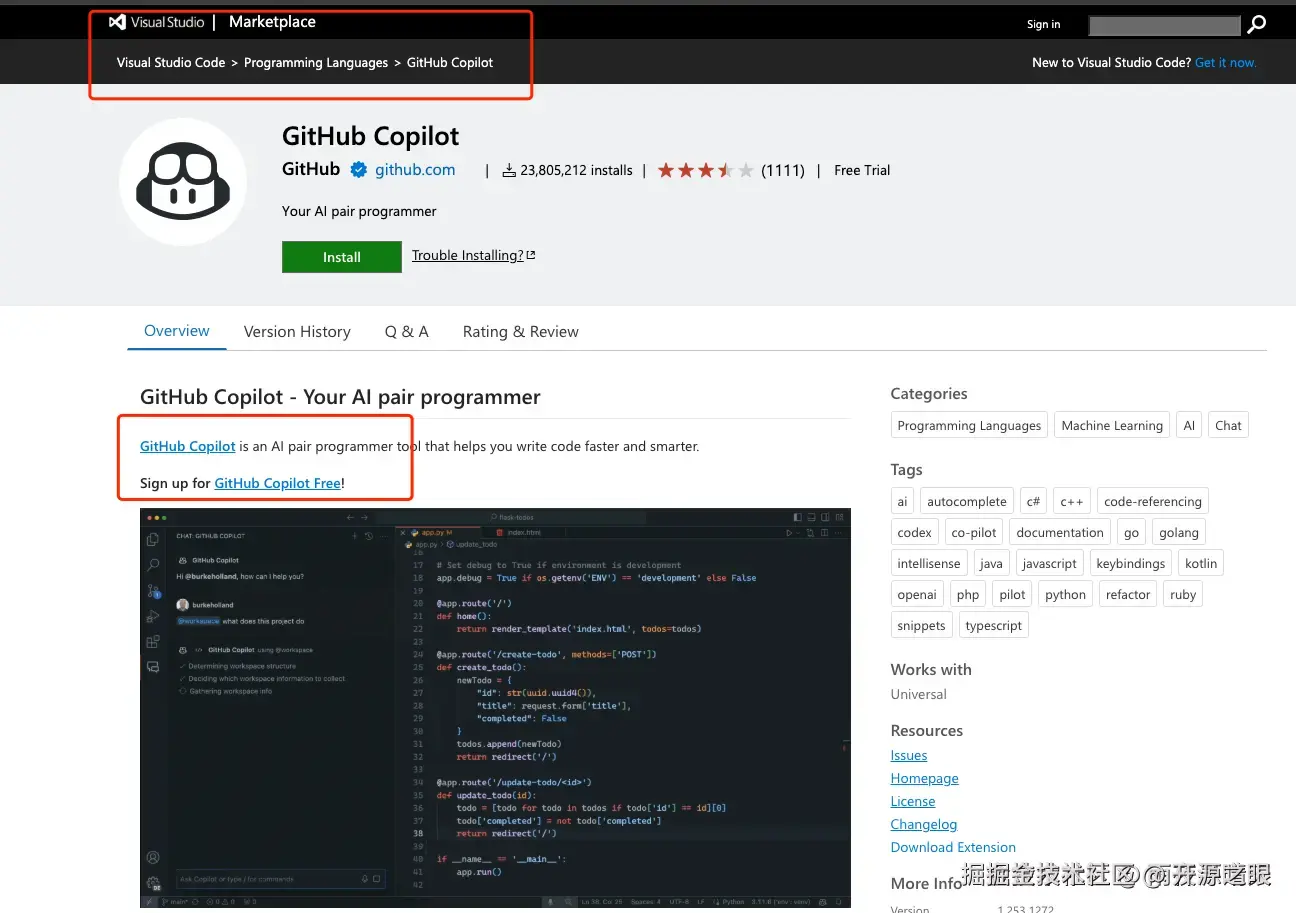This screenshot has width=1296, height=913.
Task: Click the c# tag
Action: pyautogui.click(x=1033, y=501)
